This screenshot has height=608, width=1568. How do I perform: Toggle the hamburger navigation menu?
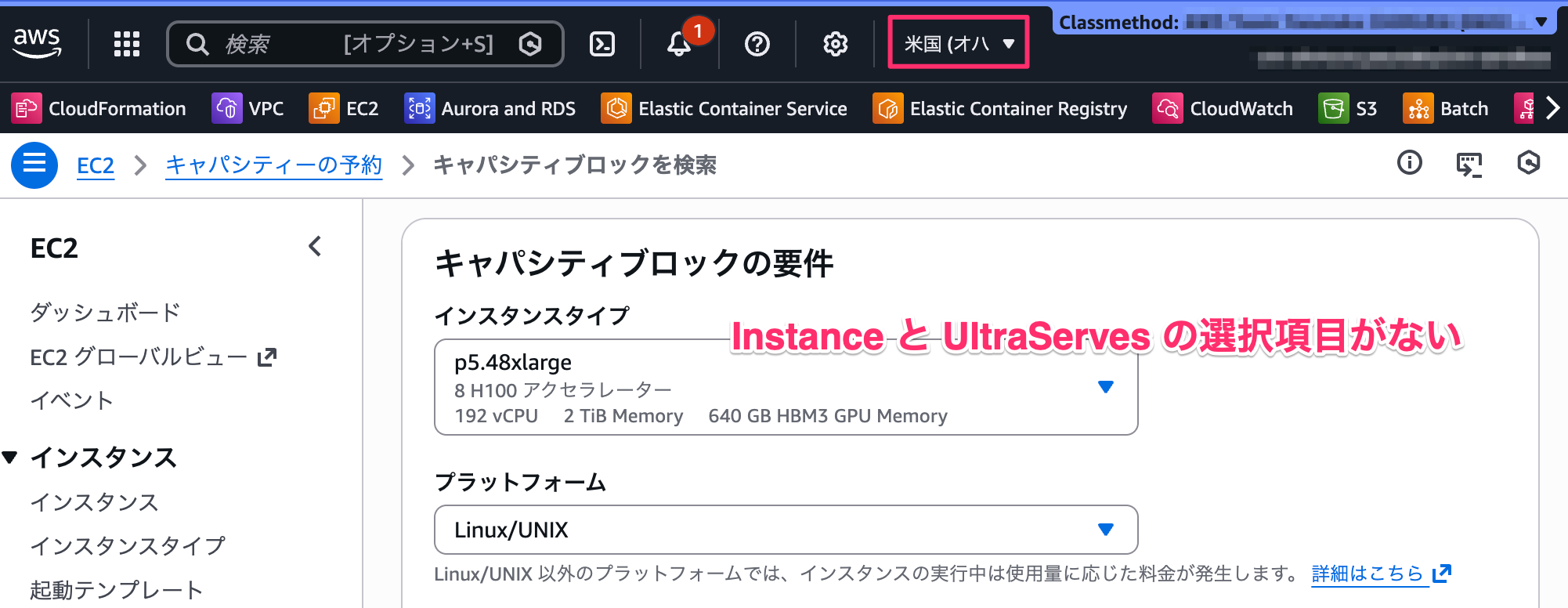[34, 165]
